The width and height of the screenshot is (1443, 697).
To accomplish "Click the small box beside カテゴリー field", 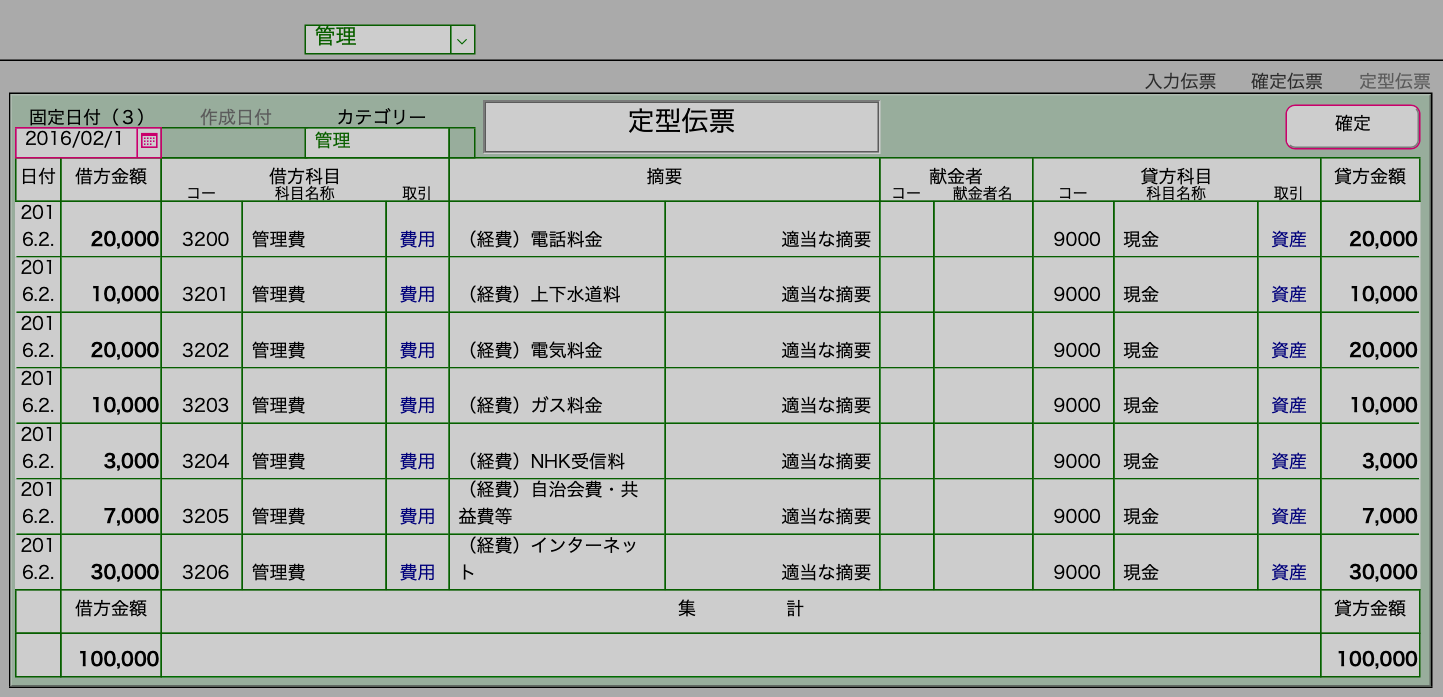I will coord(461,142).
